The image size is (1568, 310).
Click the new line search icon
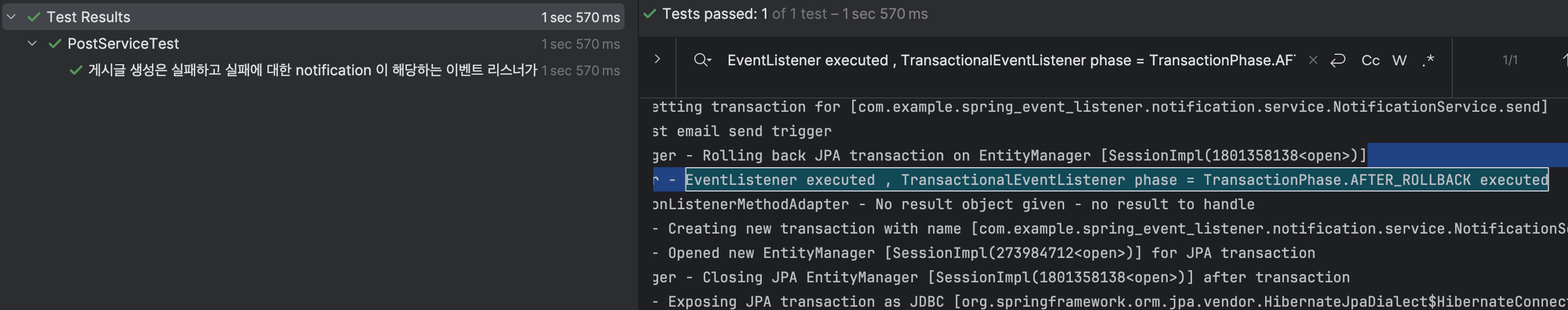[x=1337, y=60]
